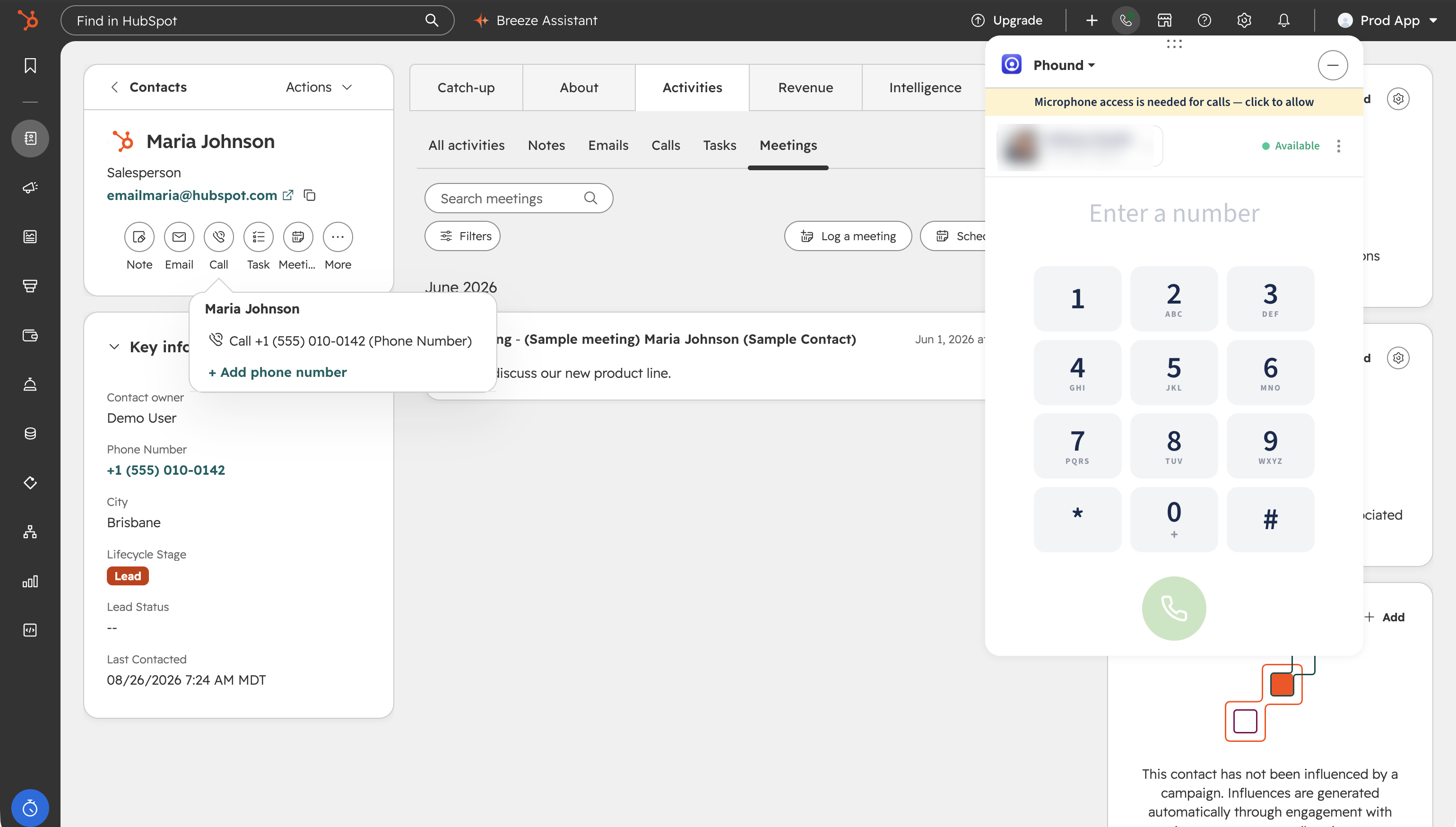The image size is (1456, 827).
Task: Open the calling phone icon in top bar
Action: click(x=1126, y=20)
